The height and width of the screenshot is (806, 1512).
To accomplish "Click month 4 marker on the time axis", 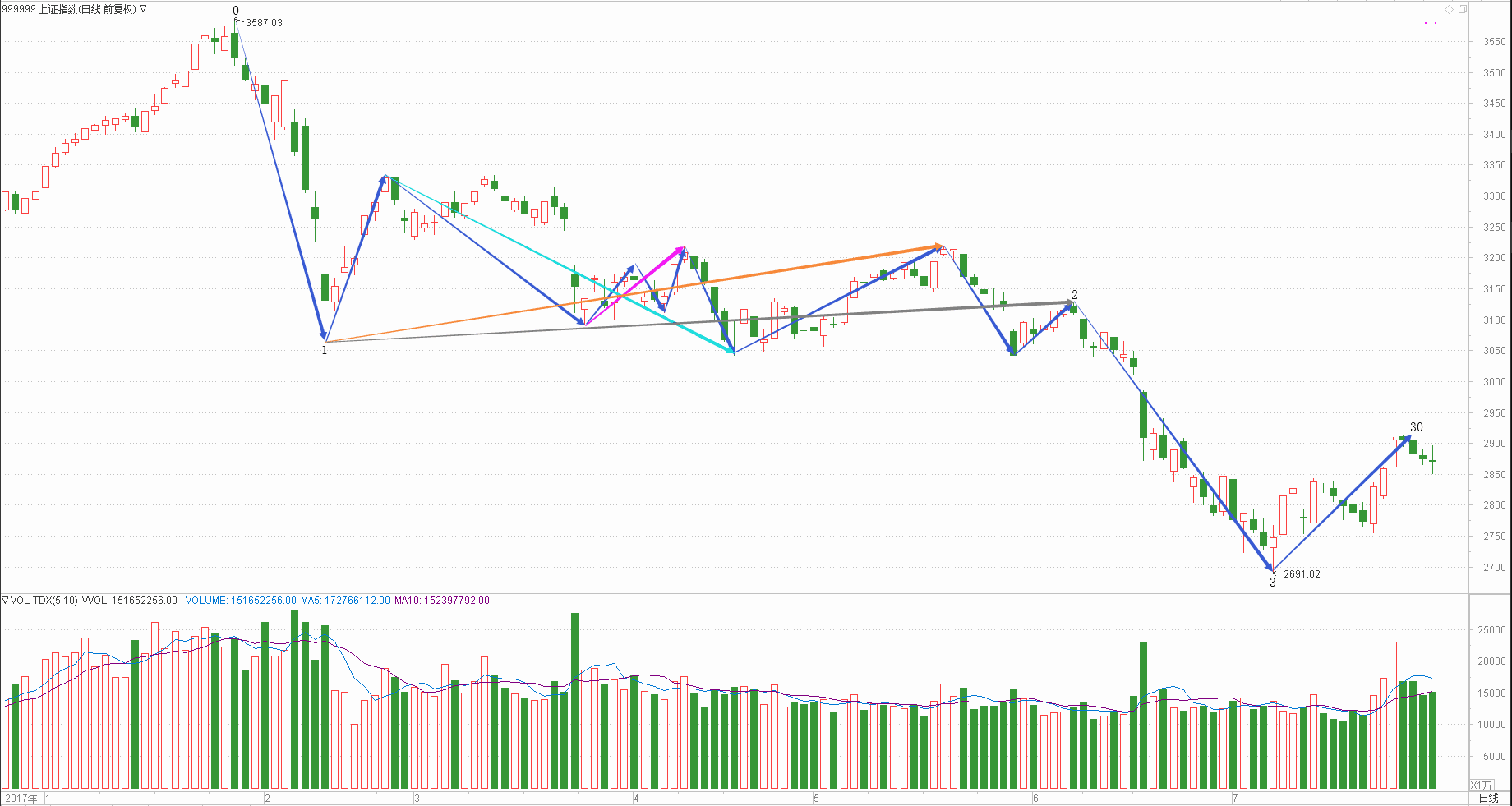I will [636, 799].
